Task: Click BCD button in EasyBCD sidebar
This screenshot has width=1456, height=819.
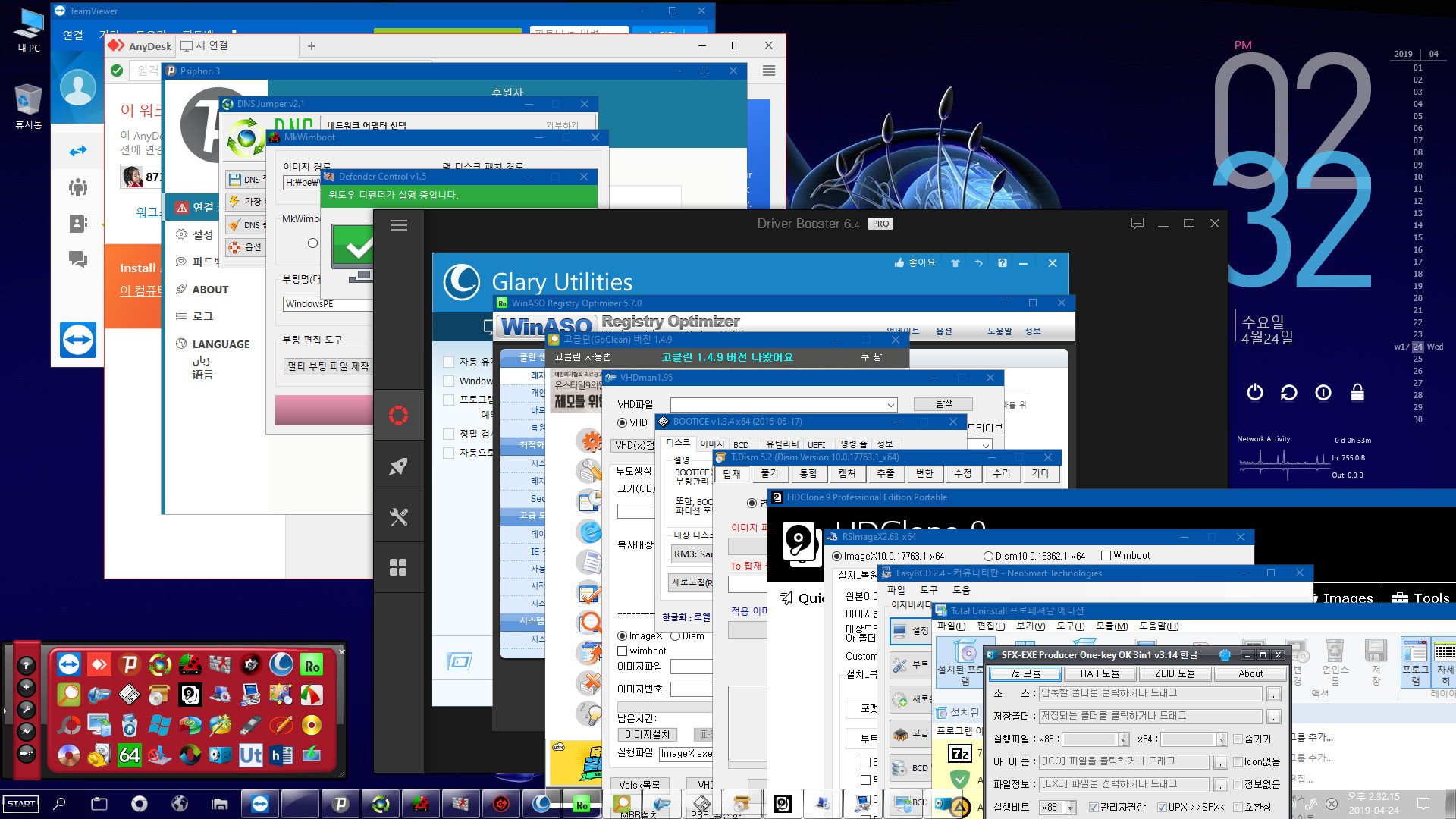Action: 911,767
